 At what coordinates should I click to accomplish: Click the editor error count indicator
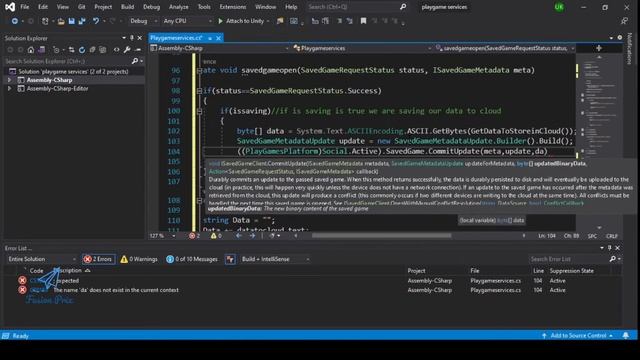coord(194,236)
